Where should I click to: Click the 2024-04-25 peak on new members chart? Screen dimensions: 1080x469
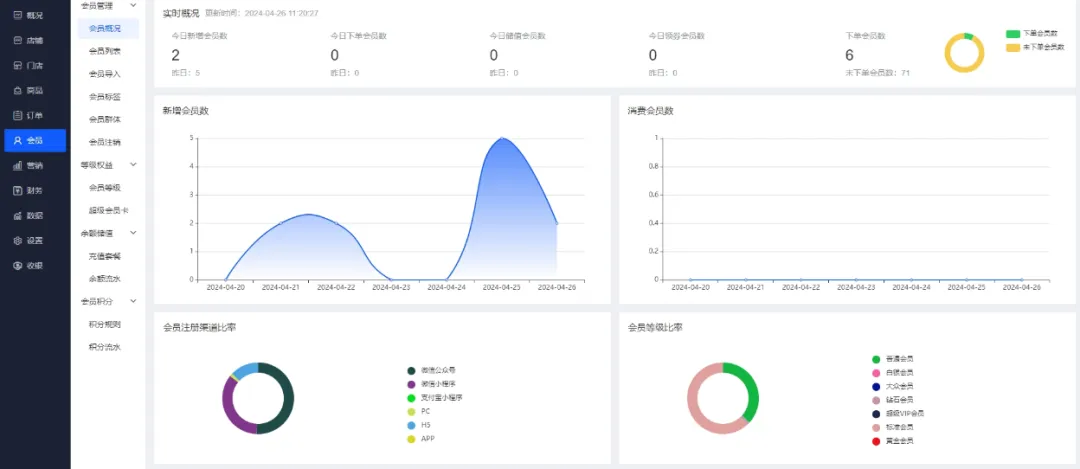(x=502, y=138)
